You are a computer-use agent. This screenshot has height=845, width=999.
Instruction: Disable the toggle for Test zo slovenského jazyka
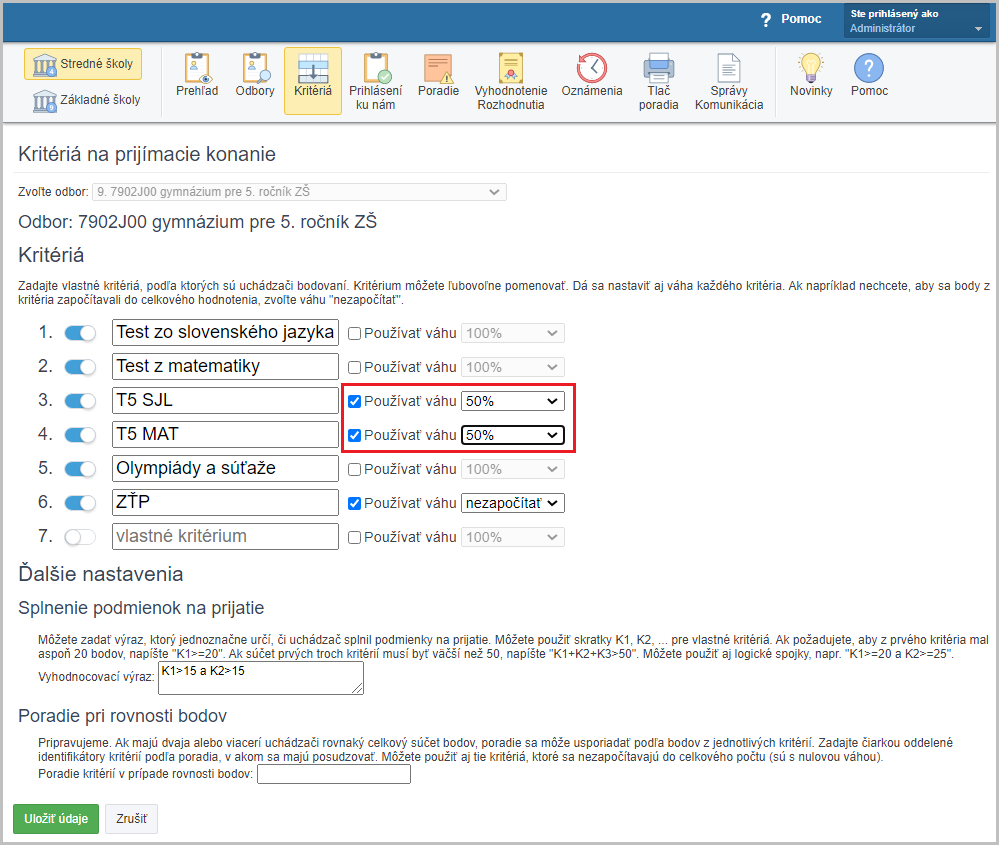click(80, 333)
